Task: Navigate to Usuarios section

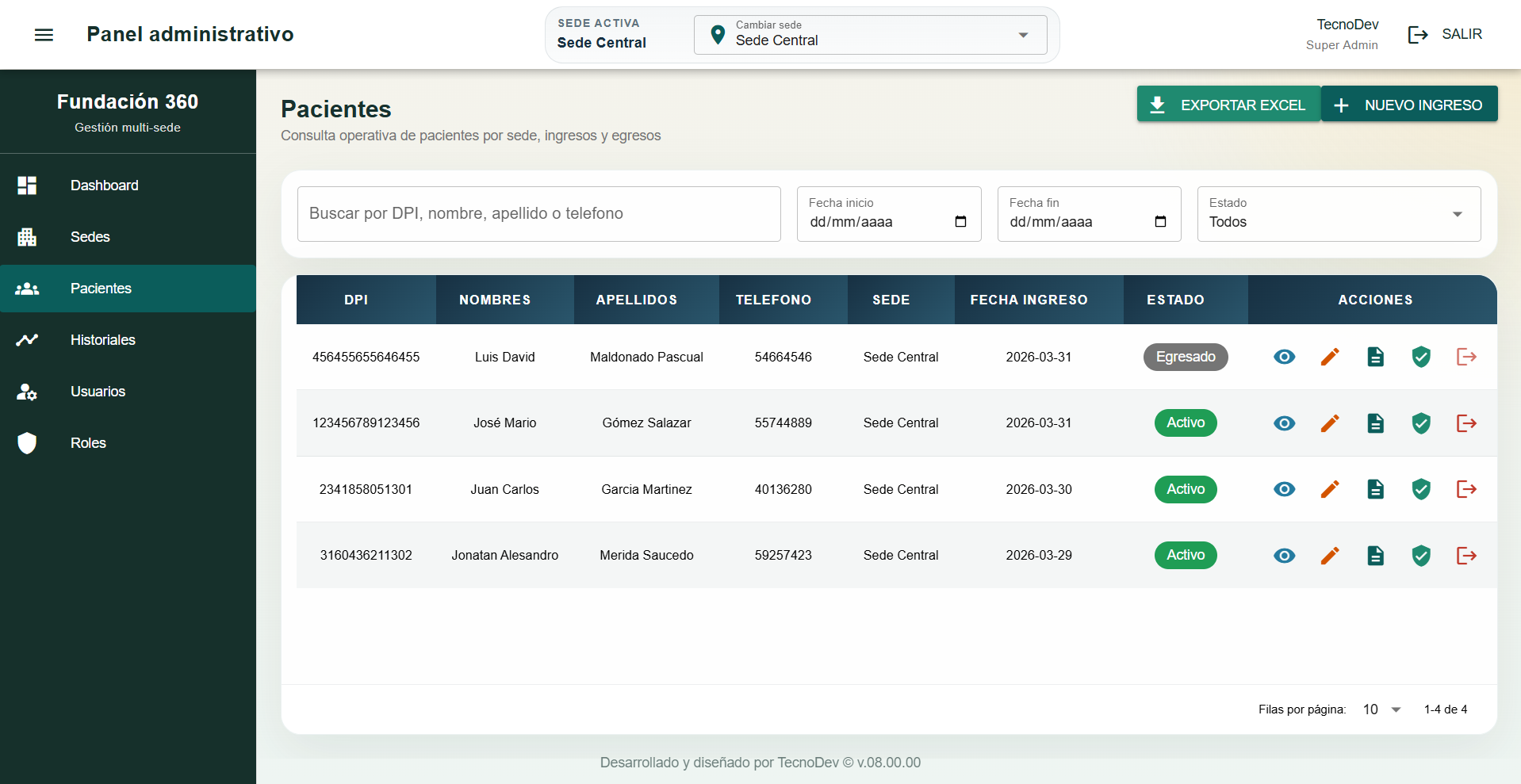Action: coord(98,392)
